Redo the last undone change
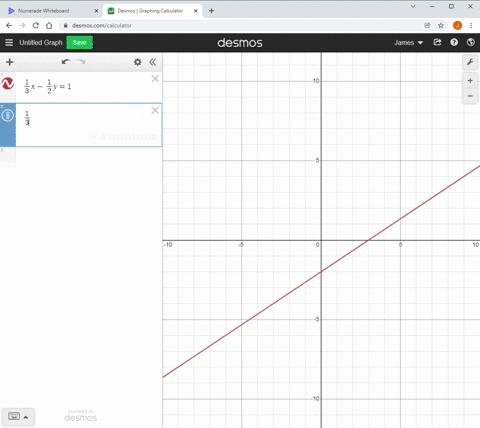 point(81,62)
